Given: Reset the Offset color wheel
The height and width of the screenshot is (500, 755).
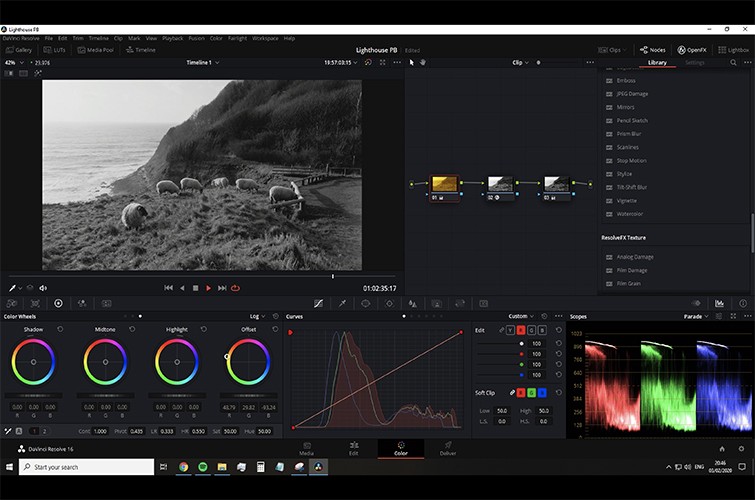Looking at the screenshot, I should pos(274,329).
